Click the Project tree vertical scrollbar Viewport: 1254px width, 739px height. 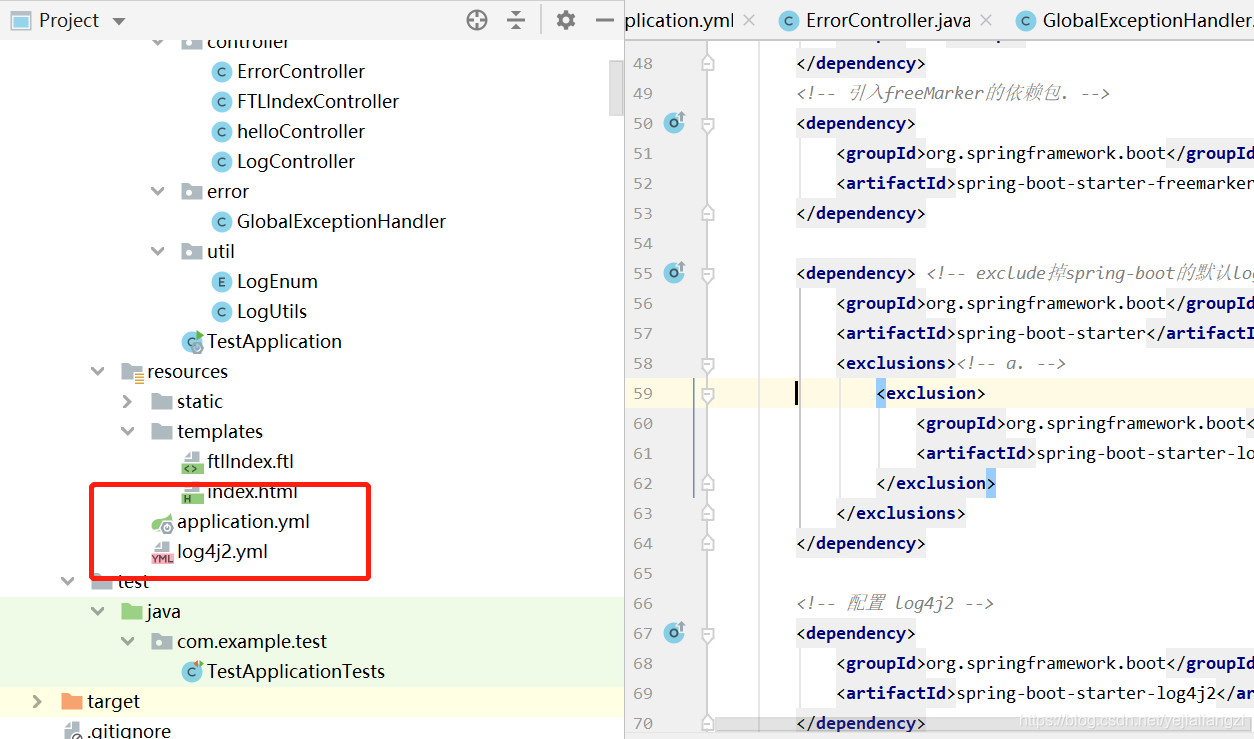coord(616,87)
